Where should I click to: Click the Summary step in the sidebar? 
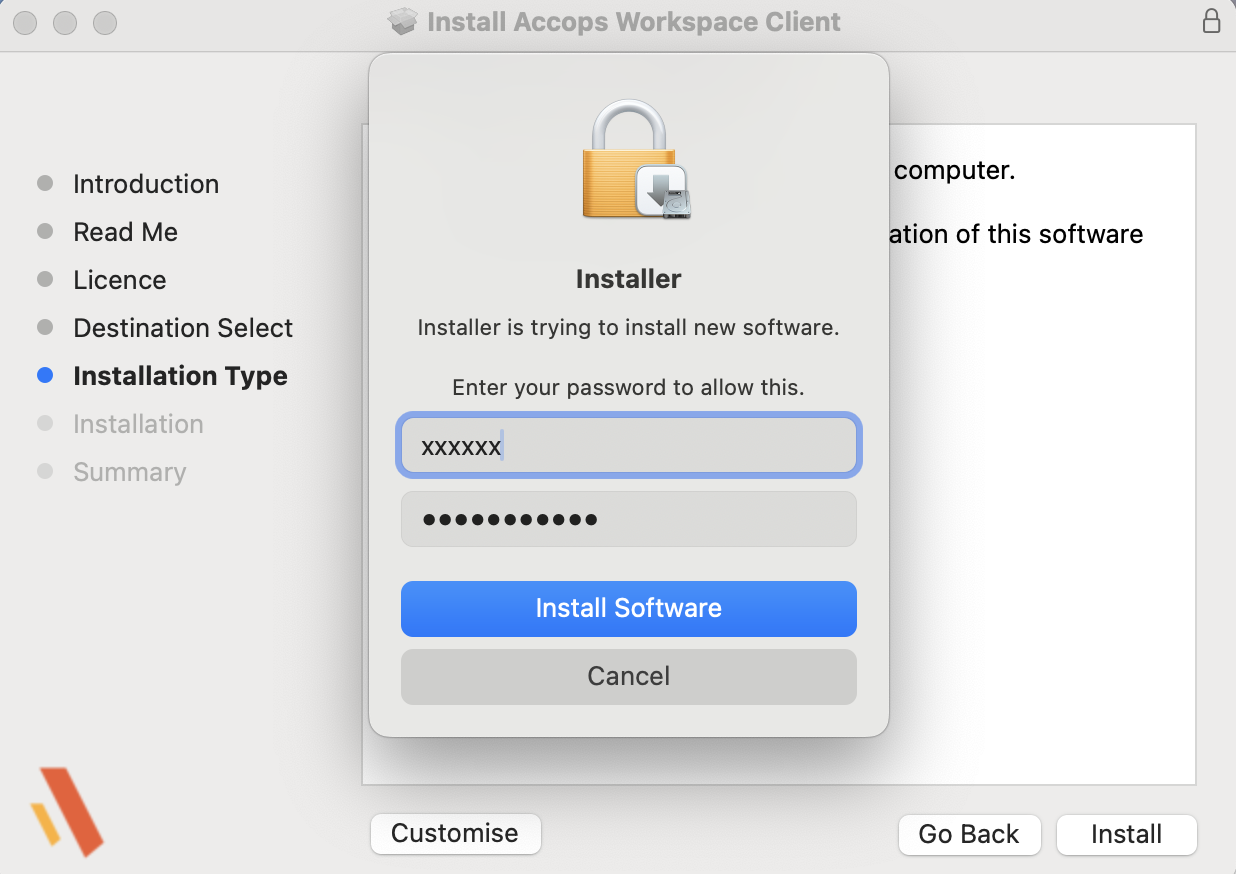click(x=129, y=472)
